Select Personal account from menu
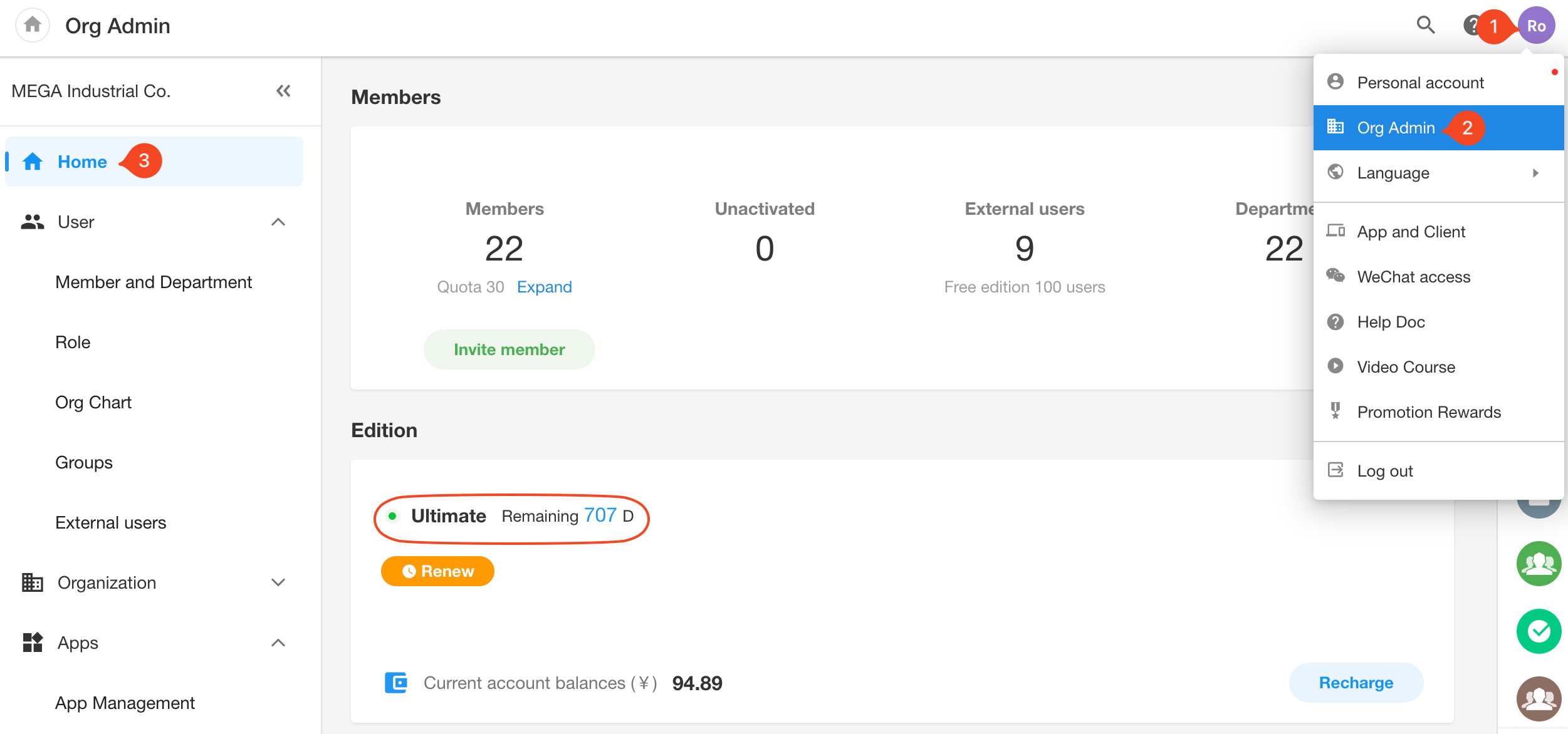 [1420, 83]
